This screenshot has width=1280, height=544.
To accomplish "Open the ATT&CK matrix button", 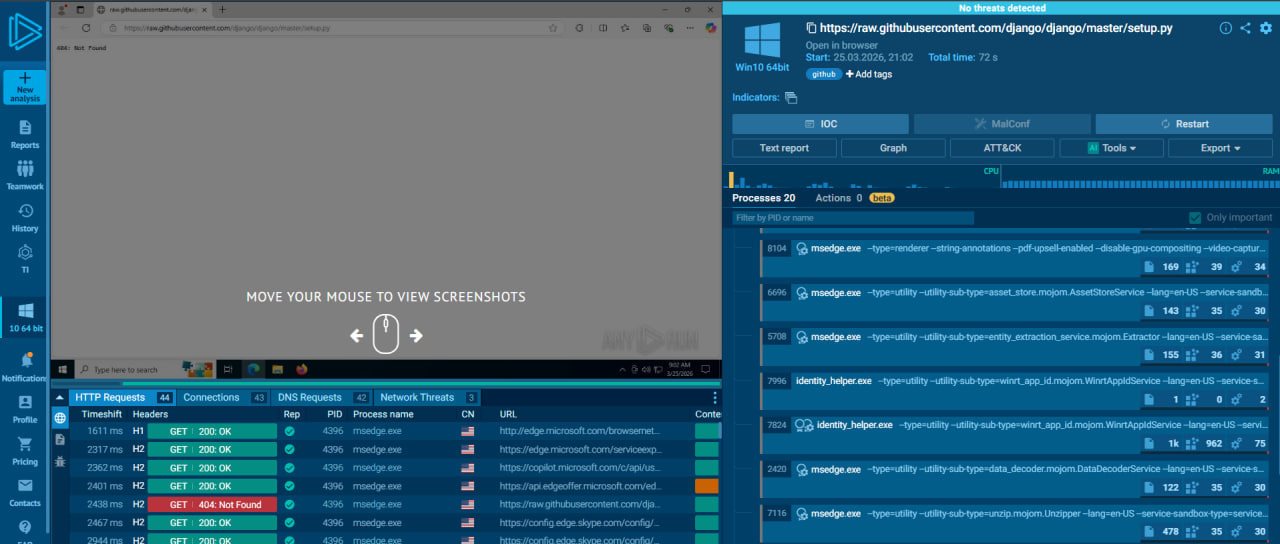I will pyautogui.click(x=1002, y=148).
